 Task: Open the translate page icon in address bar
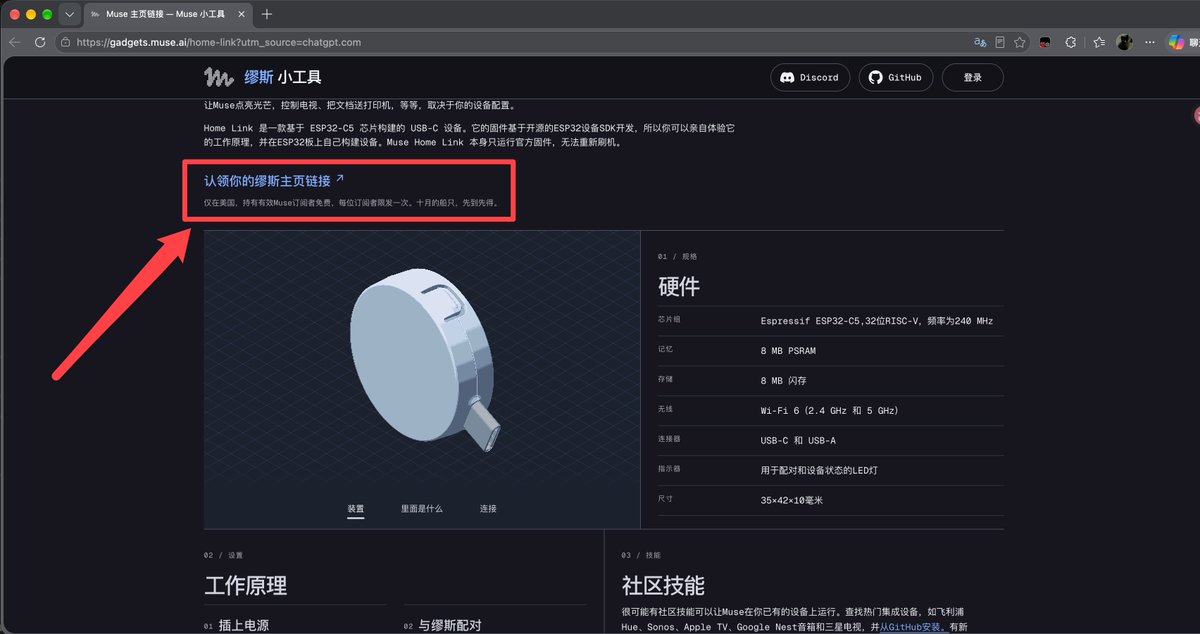pyautogui.click(x=980, y=42)
